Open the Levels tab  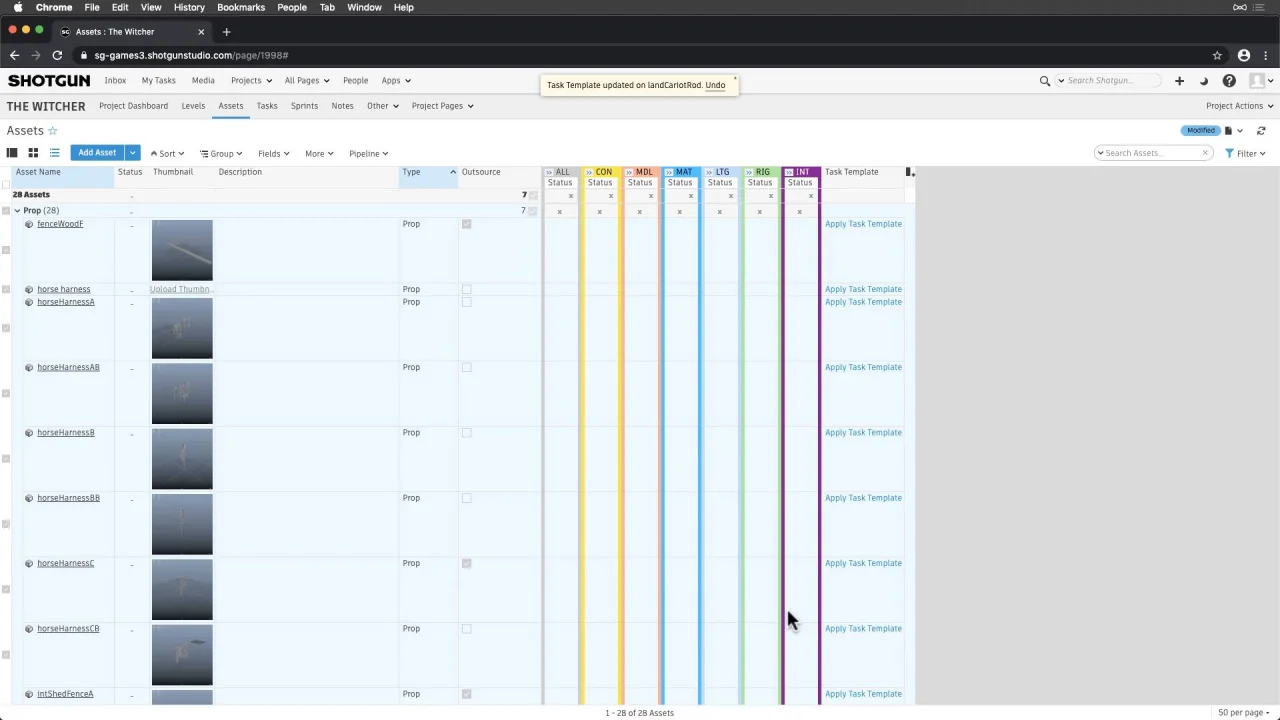[193, 106]
